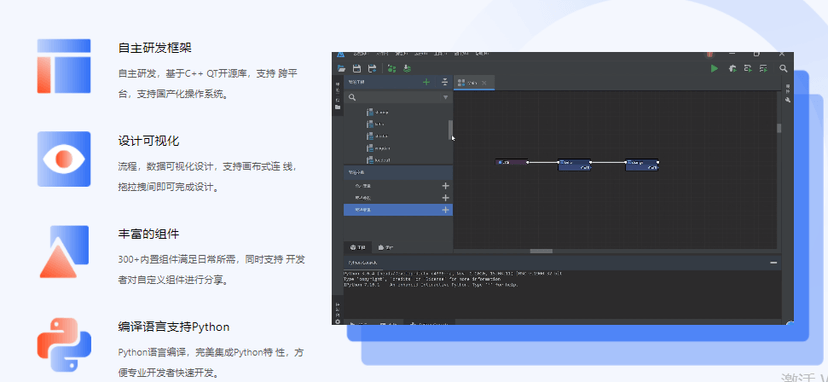Click the collapse-all icon beside green plus
The image size is (828, 382).
point(445,82)
